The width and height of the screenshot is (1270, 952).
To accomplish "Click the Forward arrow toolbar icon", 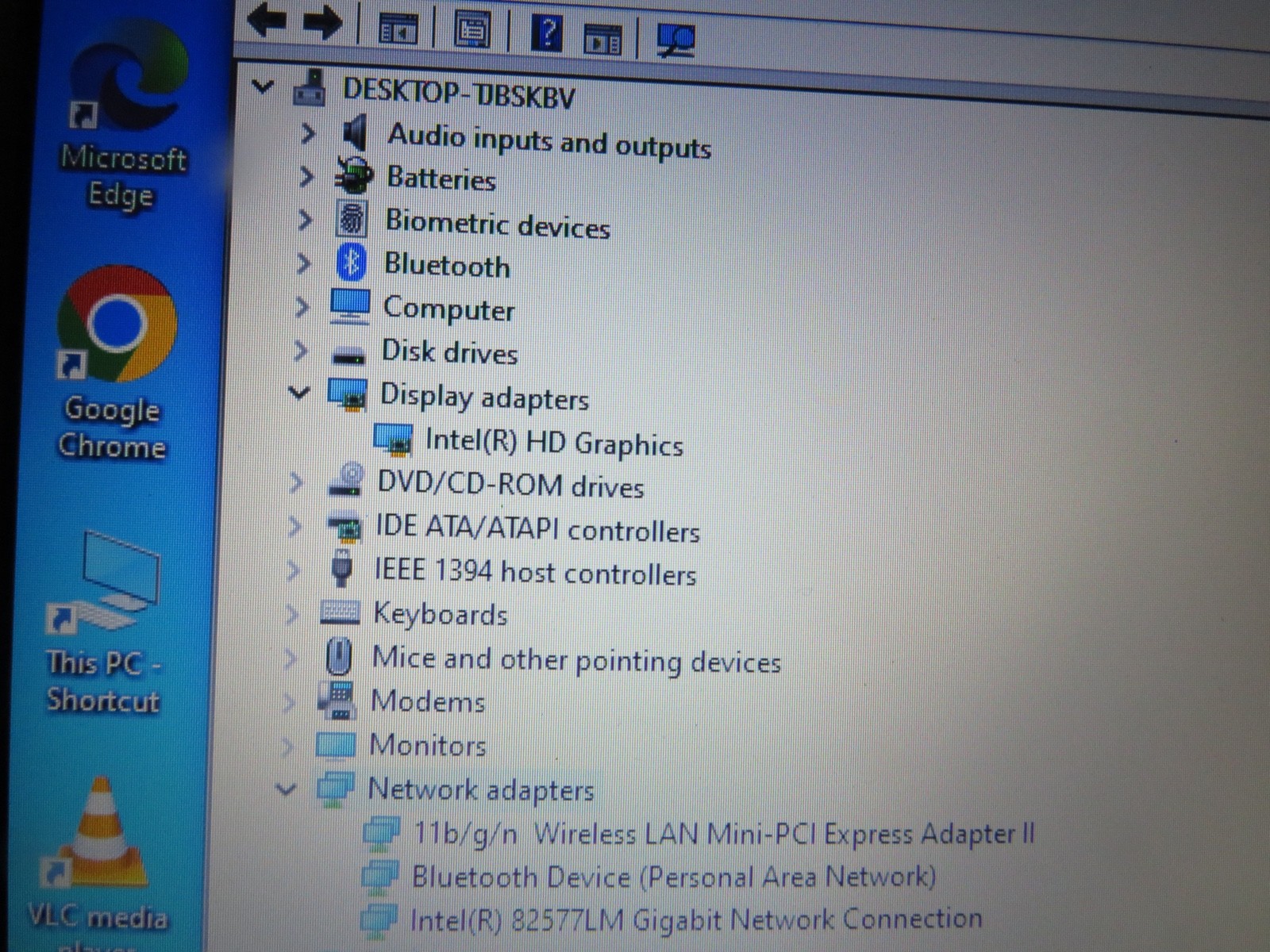I will pyautogui.click(x=323, y=23).
